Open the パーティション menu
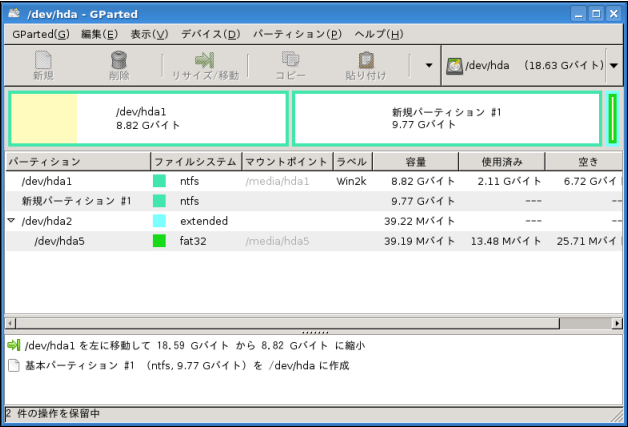The width and height of the screenshot is (628, 427). (297, 34)
